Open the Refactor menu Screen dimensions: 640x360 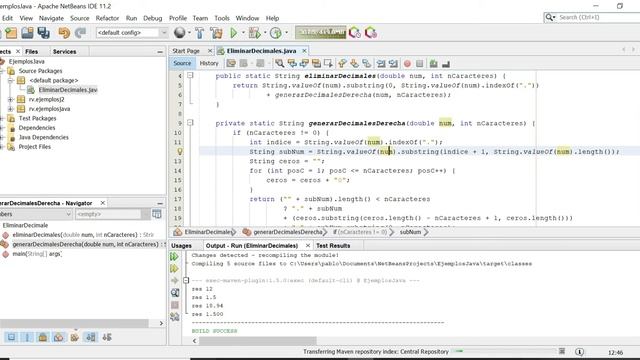[107, 18]
